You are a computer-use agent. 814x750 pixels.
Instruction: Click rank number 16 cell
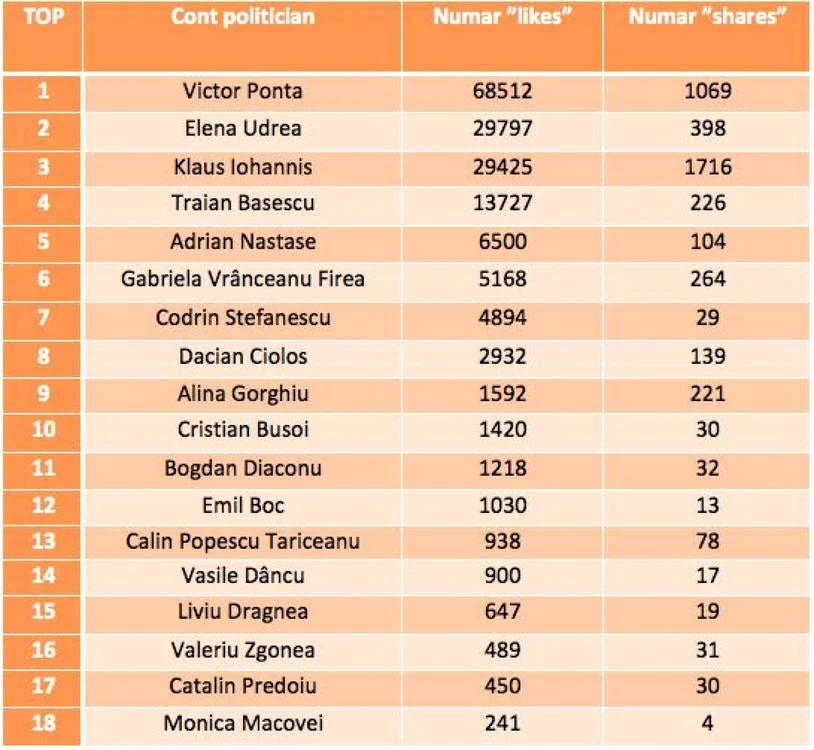click(42, 651)
